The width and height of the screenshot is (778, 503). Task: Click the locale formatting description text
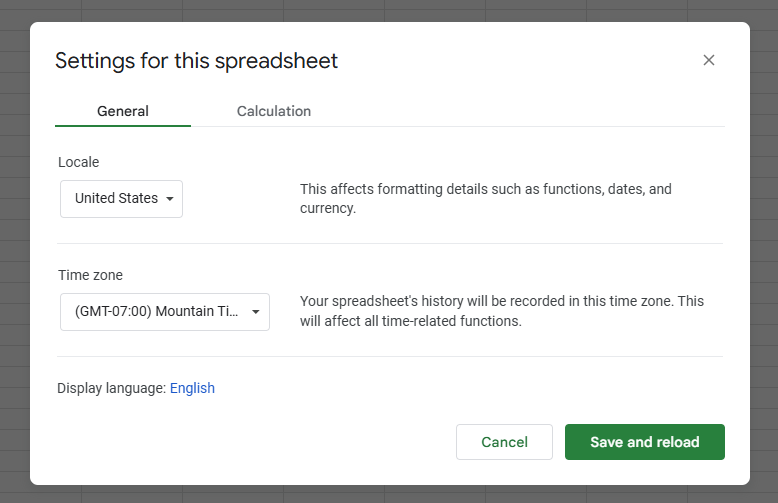(486, 198)
